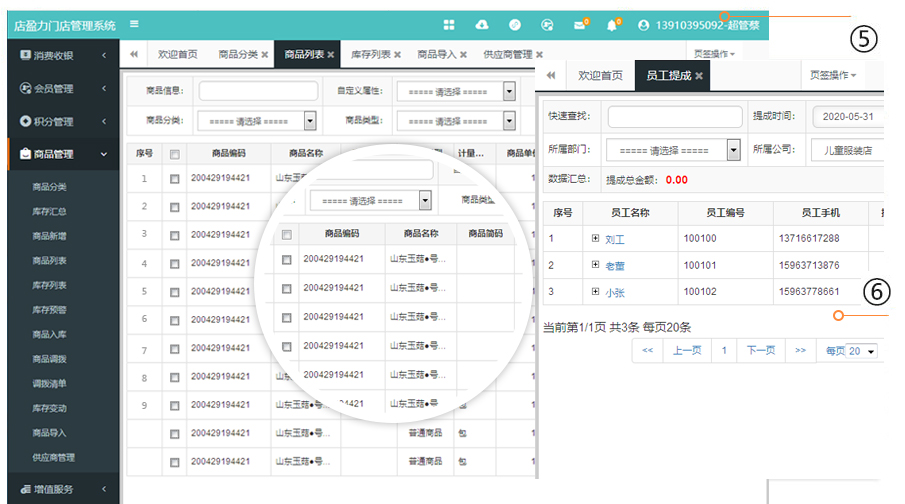Open 库存预警 in sidebar
905x504 pixels.
(49, 310)
